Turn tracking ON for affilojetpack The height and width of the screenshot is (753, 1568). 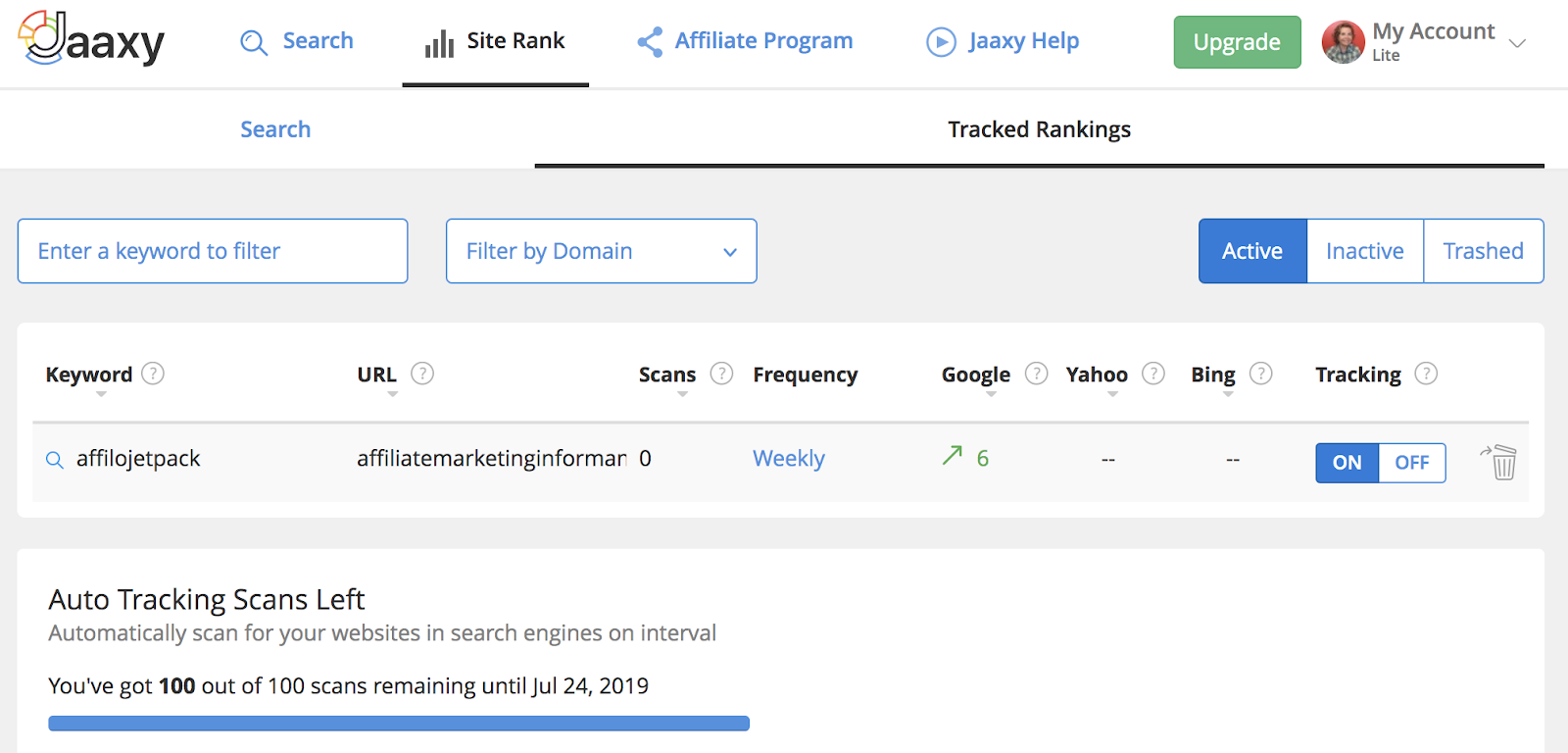point(1347,463)
